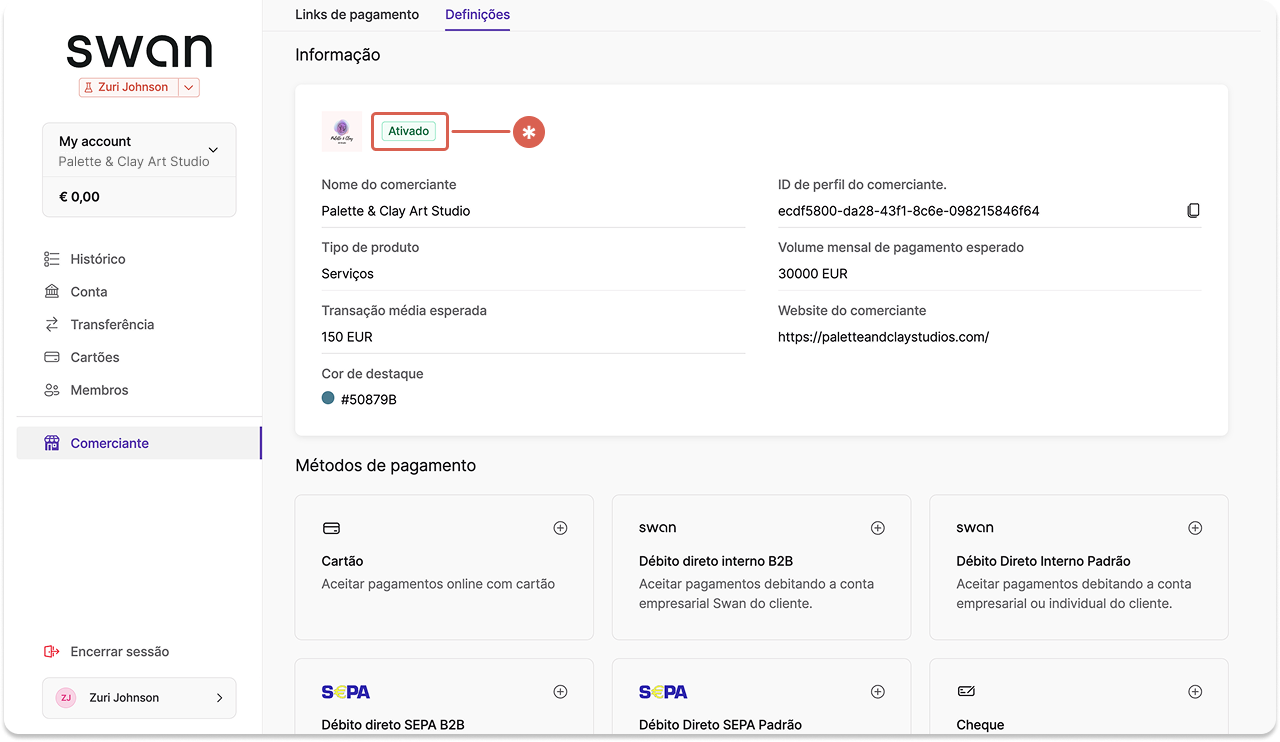Screen dimensions: 1280x742
Task: Click the ZJ avatar icon
Action: click(66, 698)
